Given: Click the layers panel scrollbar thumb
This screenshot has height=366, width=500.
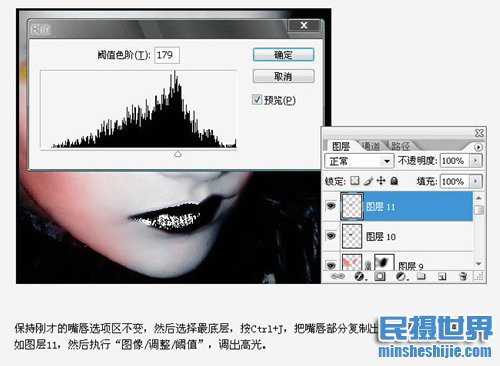Looking at the screenshot, I should pos(479,210).
